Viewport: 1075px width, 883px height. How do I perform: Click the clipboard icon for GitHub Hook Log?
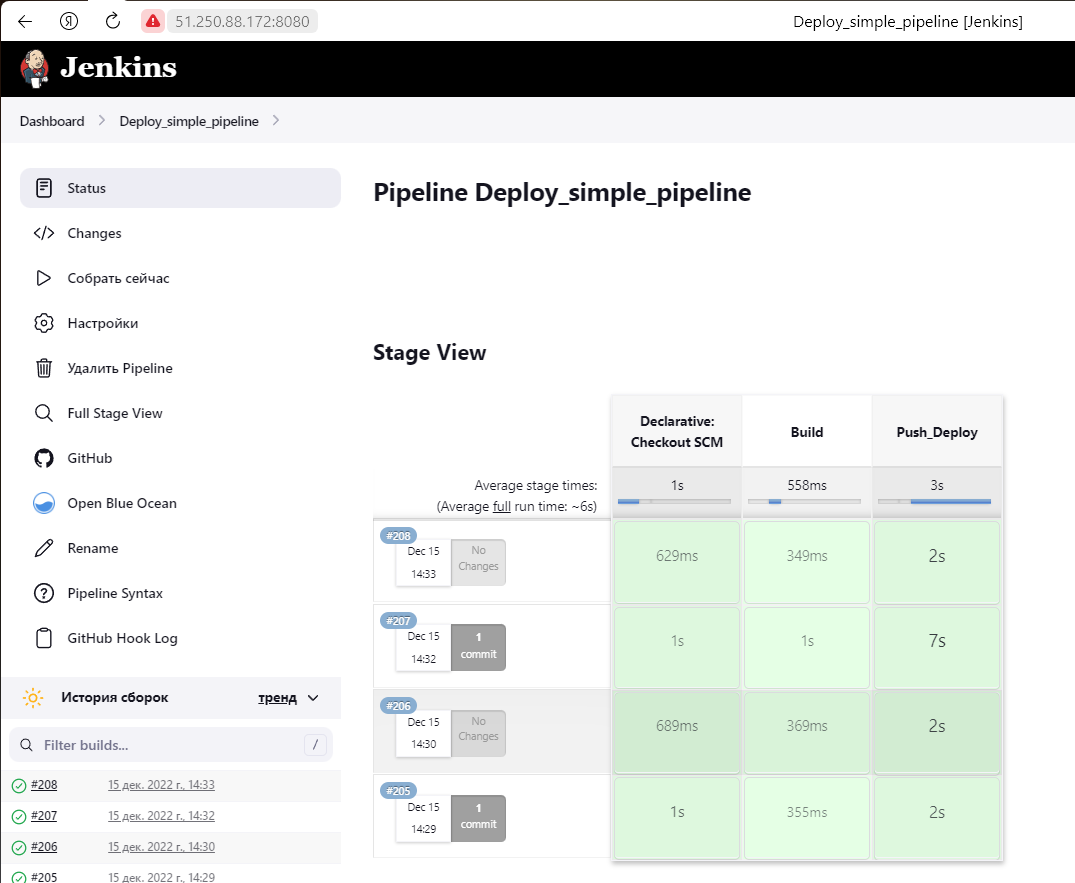coord(44,638)
